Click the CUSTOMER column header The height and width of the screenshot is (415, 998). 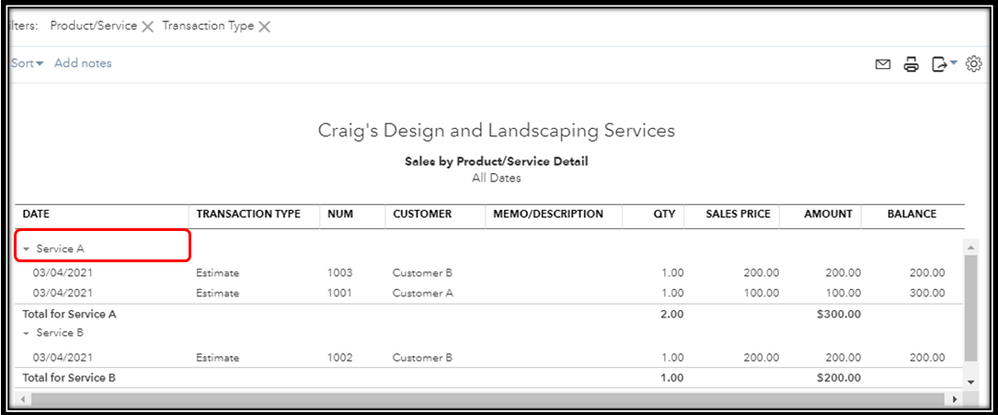pyautogui.click(x=422, y=215)
